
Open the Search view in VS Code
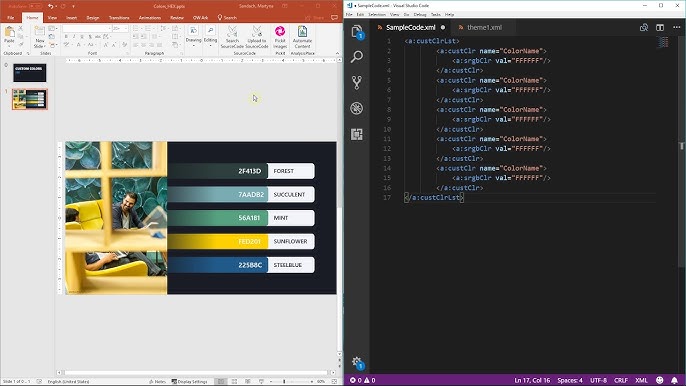coord(357,56)
